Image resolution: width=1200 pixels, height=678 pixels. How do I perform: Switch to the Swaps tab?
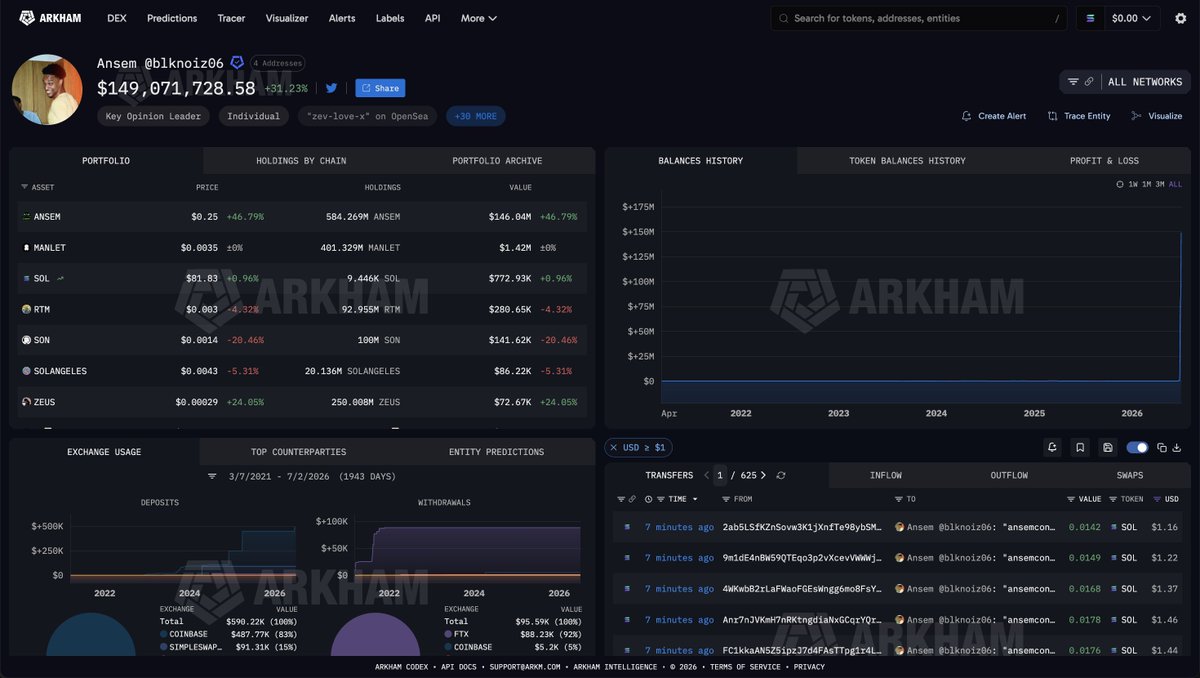point(1130,475)
